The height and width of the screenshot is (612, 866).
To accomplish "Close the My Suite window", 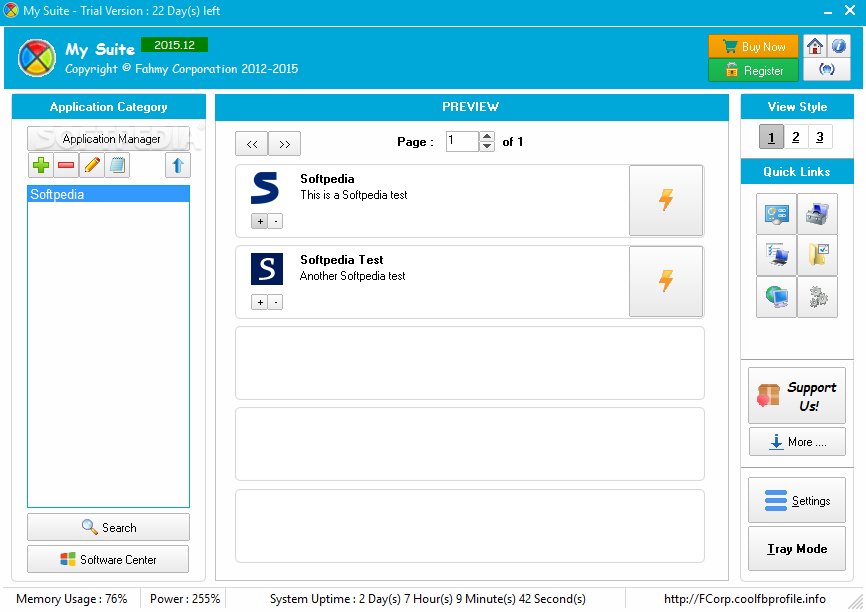I will point(851,10).
